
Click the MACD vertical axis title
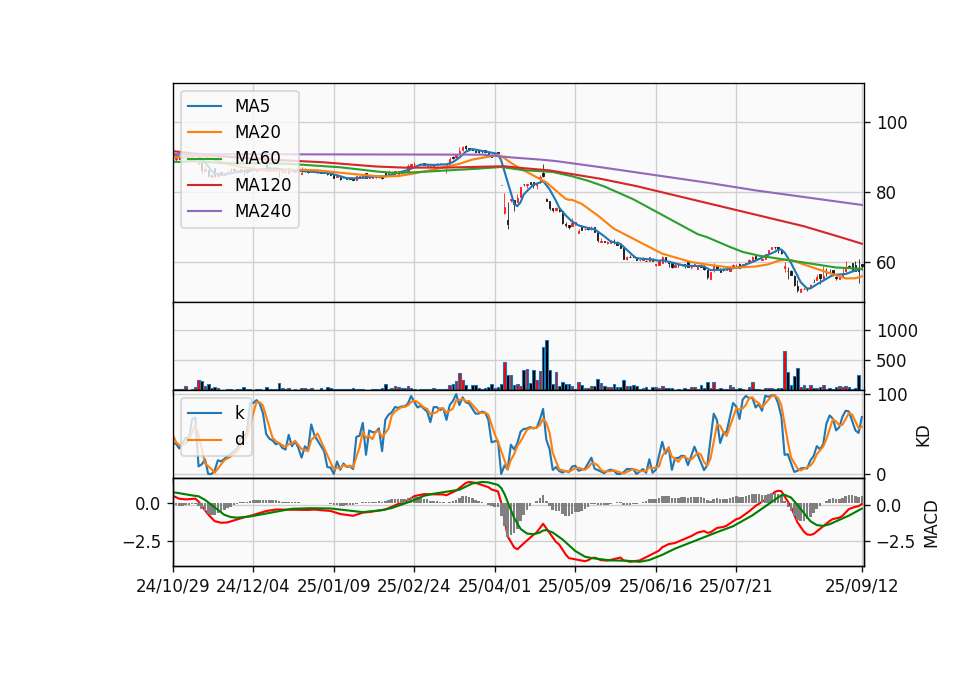tap(931, 524)
